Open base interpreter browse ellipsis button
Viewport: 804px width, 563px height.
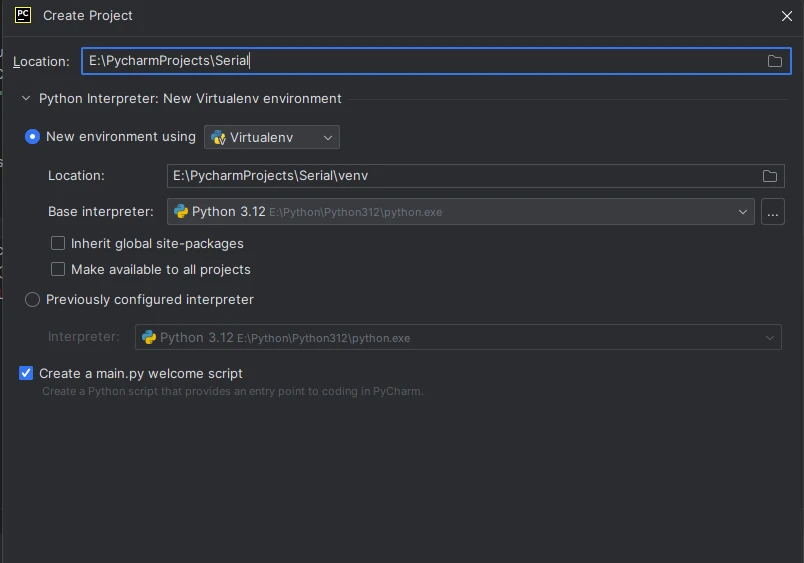(772, 212)
